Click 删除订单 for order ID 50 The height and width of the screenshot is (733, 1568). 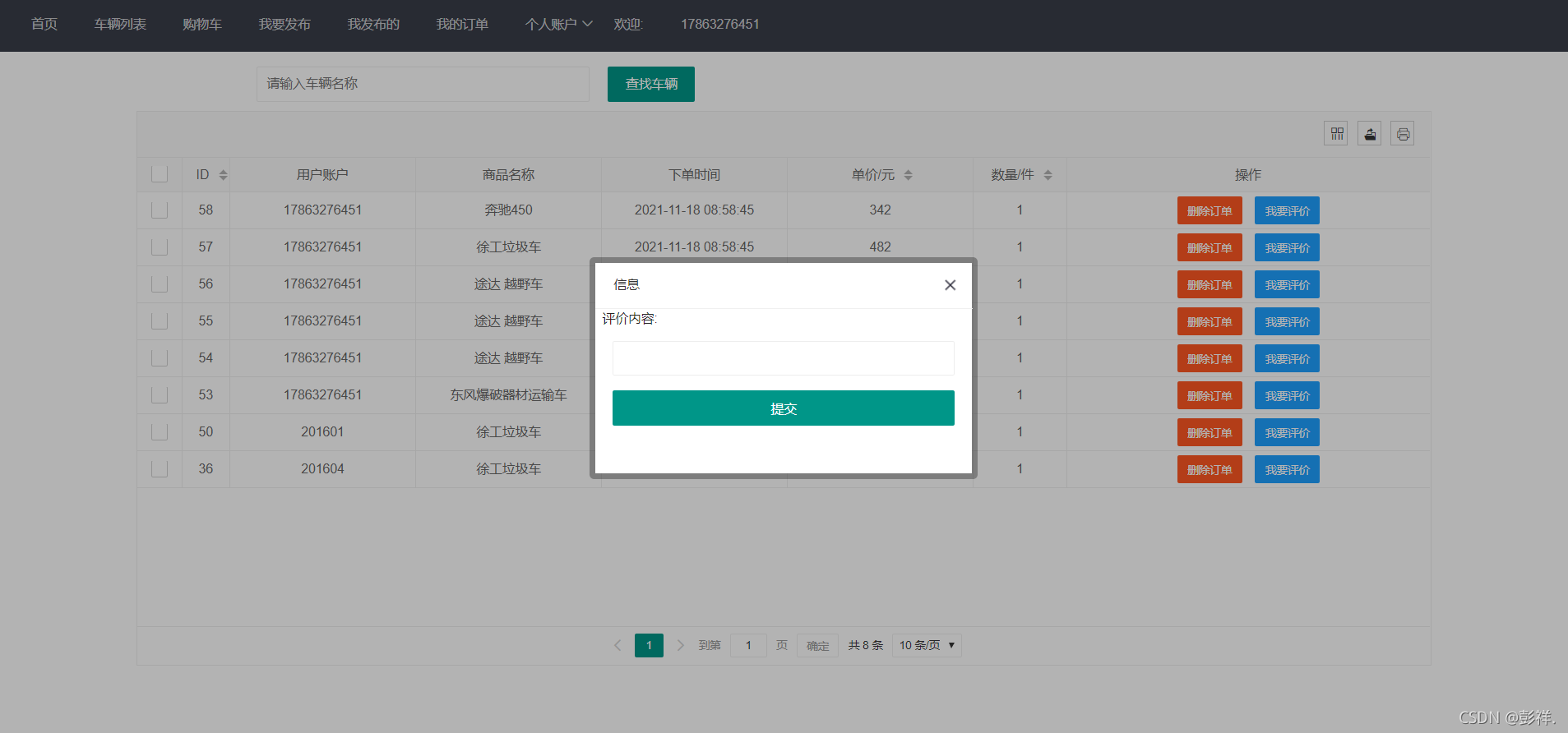1210,432
